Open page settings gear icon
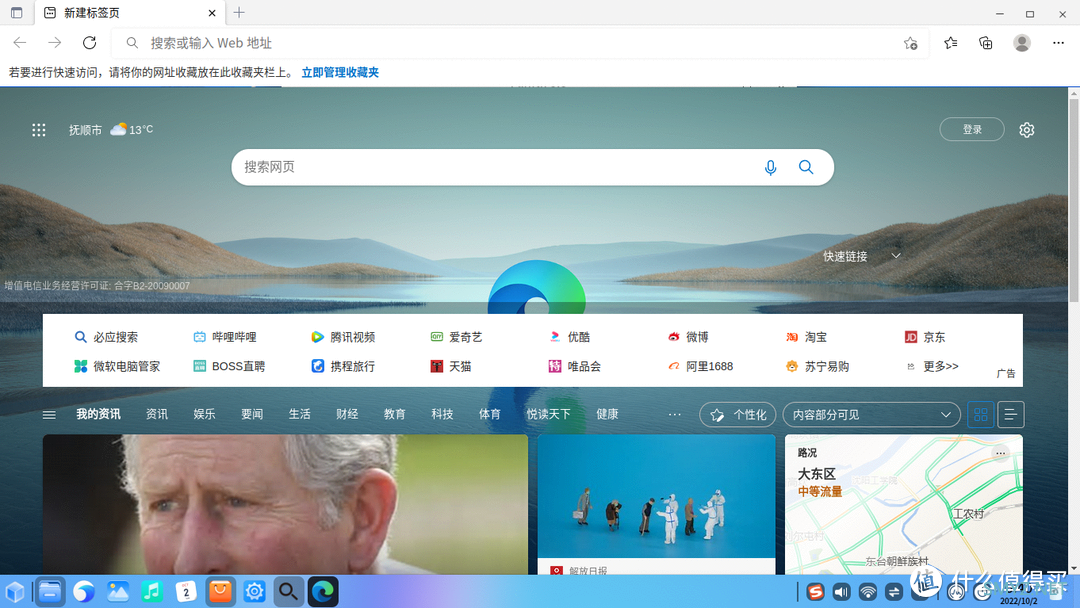This screenshot has width=1080, height=608. coord(1027,129)
